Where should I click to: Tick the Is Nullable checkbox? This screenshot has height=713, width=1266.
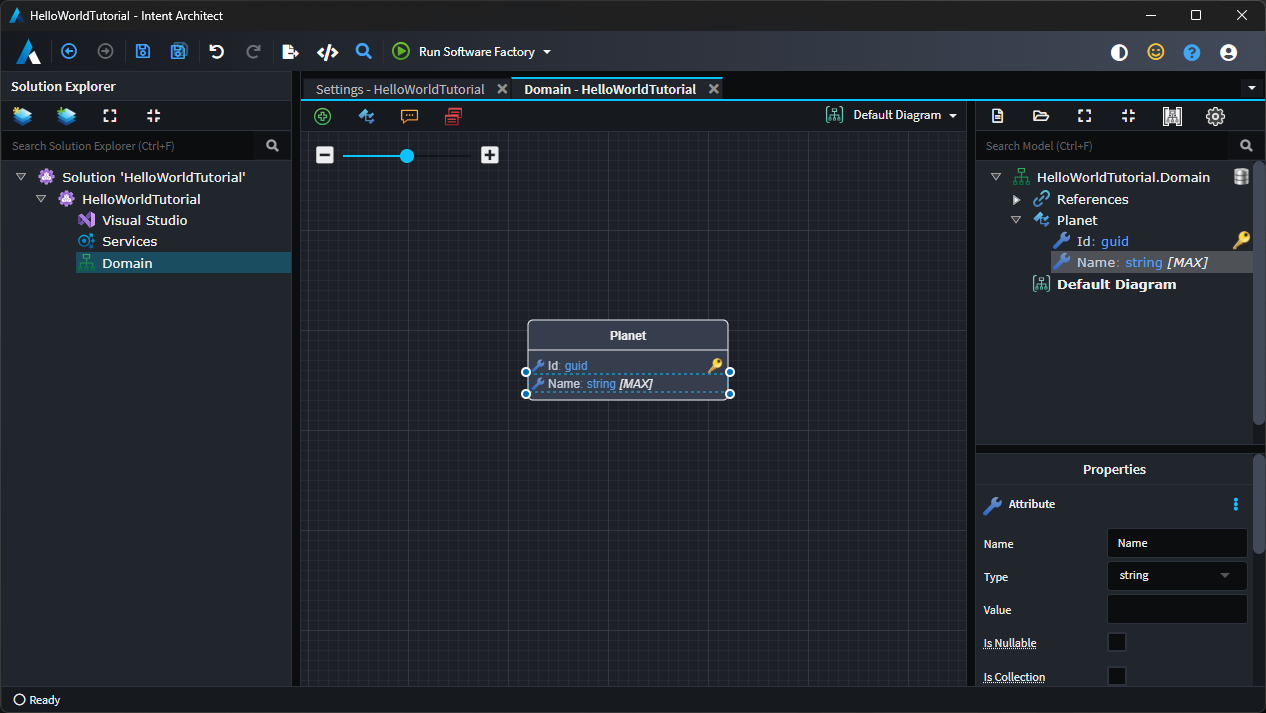pyautogui.click(x=1117, y=642)
